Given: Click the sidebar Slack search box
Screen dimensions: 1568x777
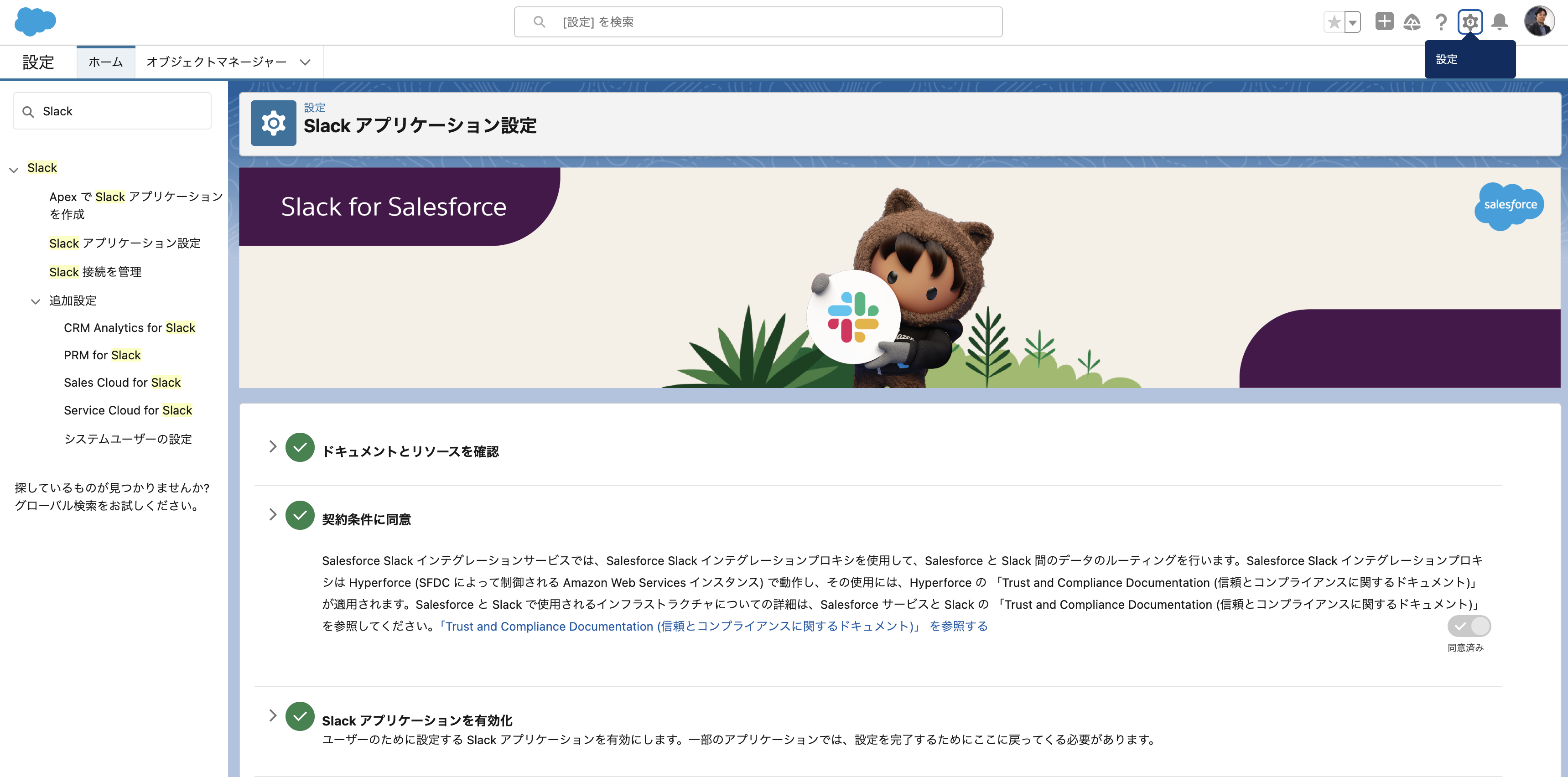Looking at the screenshot, I should (x=112, y=111).
